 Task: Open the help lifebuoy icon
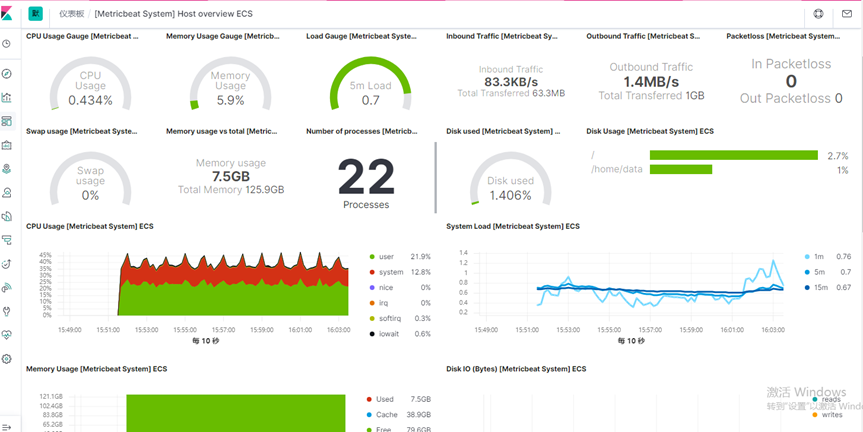(818, 14)
